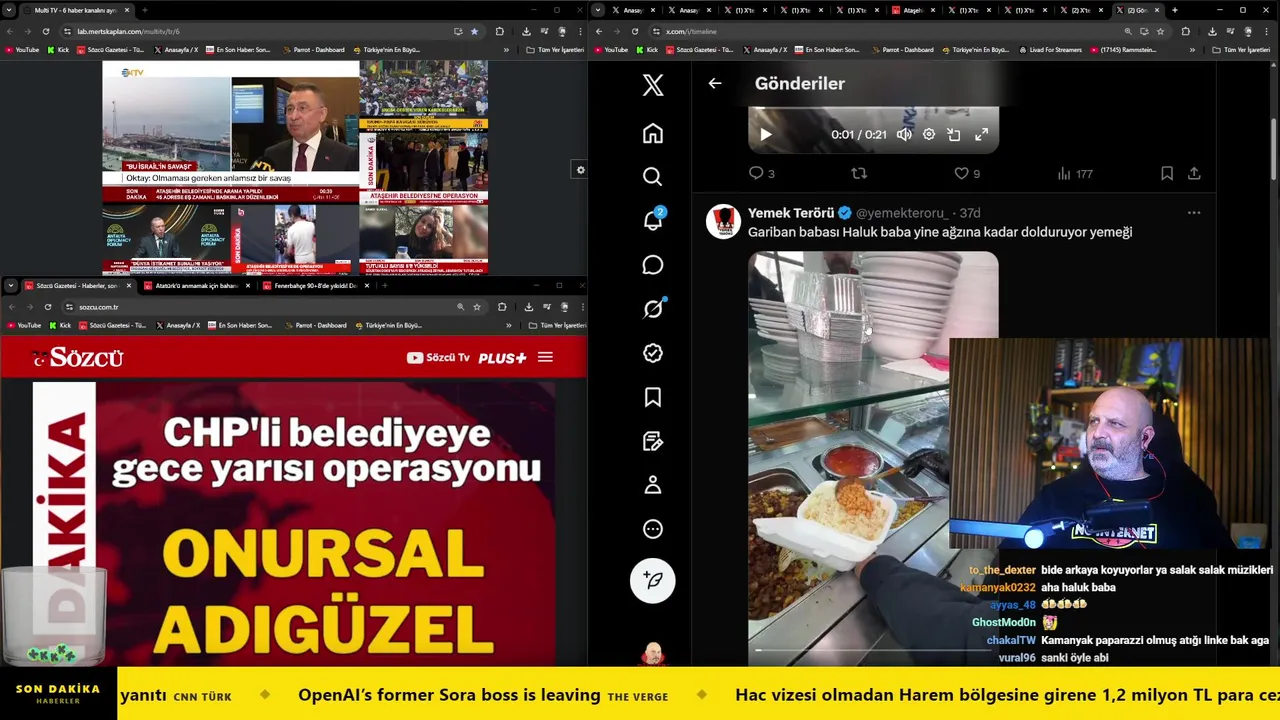
Task: Click the round white Post compose button
Action: pyautogui.click(x=653, y=580)
